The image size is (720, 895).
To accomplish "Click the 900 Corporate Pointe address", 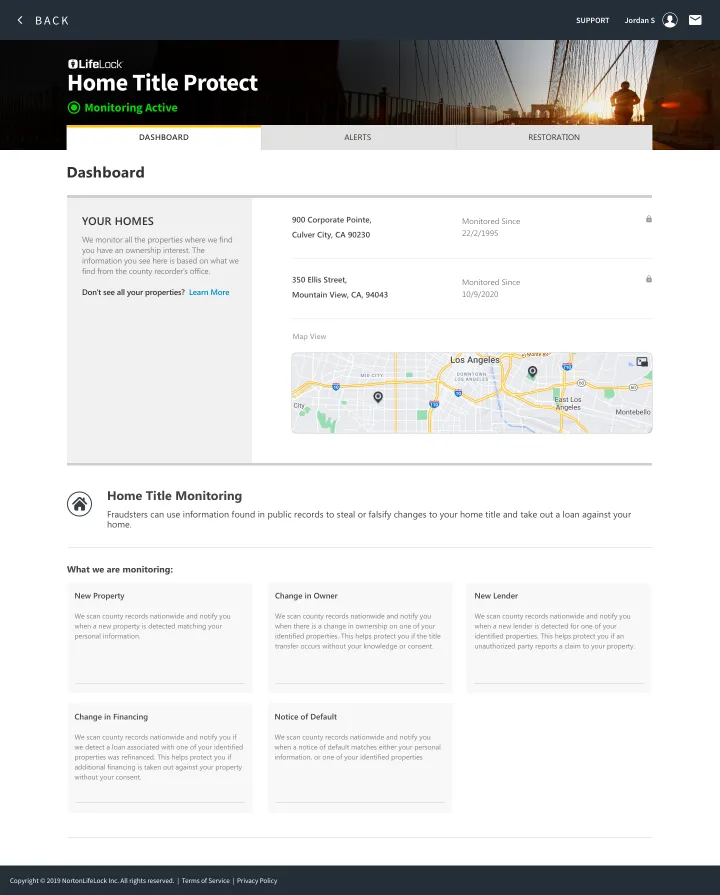I will click(x=332, y=227).
